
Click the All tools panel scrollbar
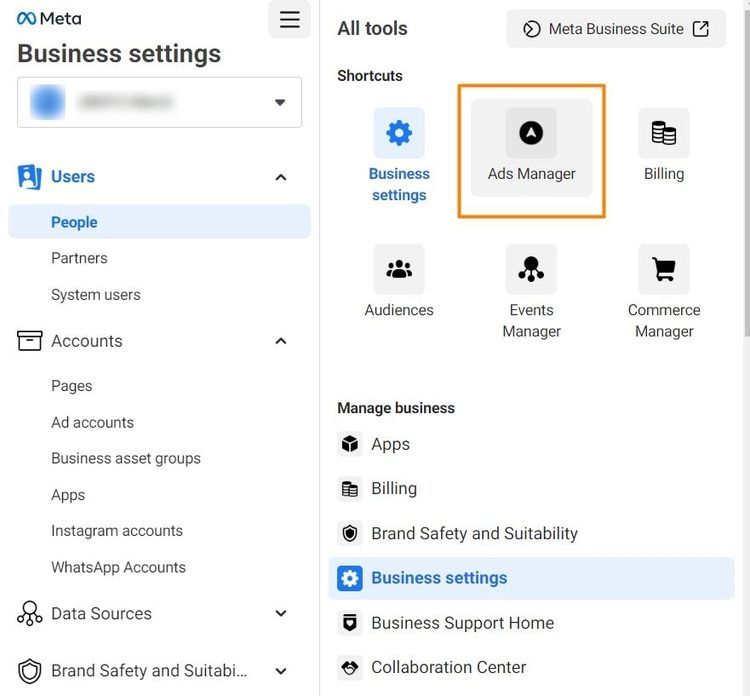tap(747, 175)
